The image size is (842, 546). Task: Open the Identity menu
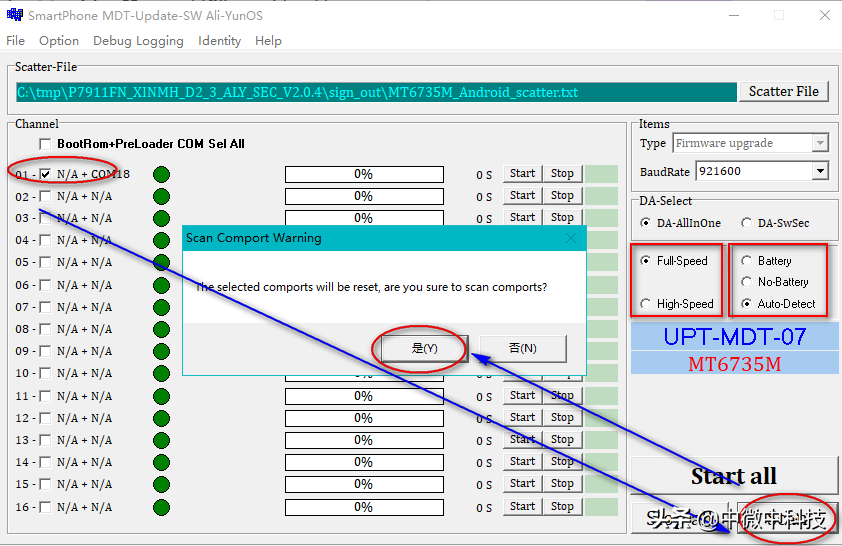(219, 41)
